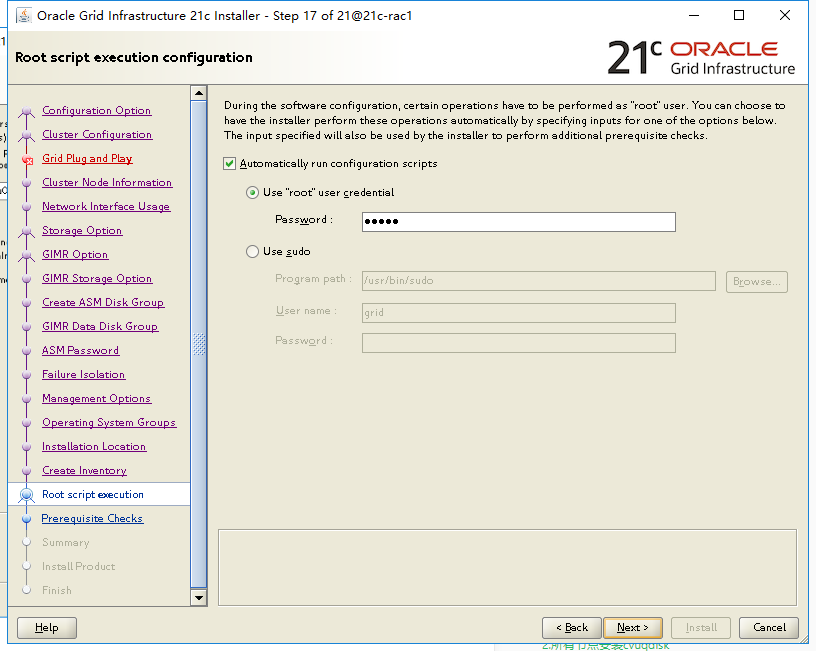
Task: Click the step list scroll up arrow
Action: pyautogui.click(x=199, y=93)
